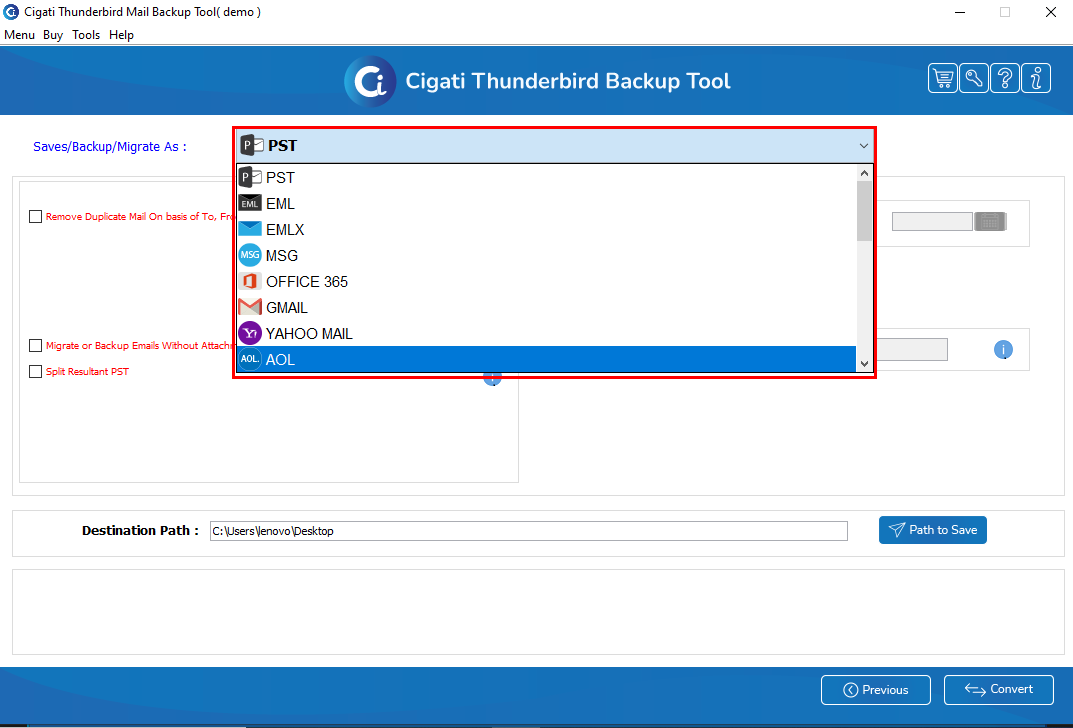Open the question mark help icon
Viewport: 1073px width, 728px height.
coord(1005,78)
